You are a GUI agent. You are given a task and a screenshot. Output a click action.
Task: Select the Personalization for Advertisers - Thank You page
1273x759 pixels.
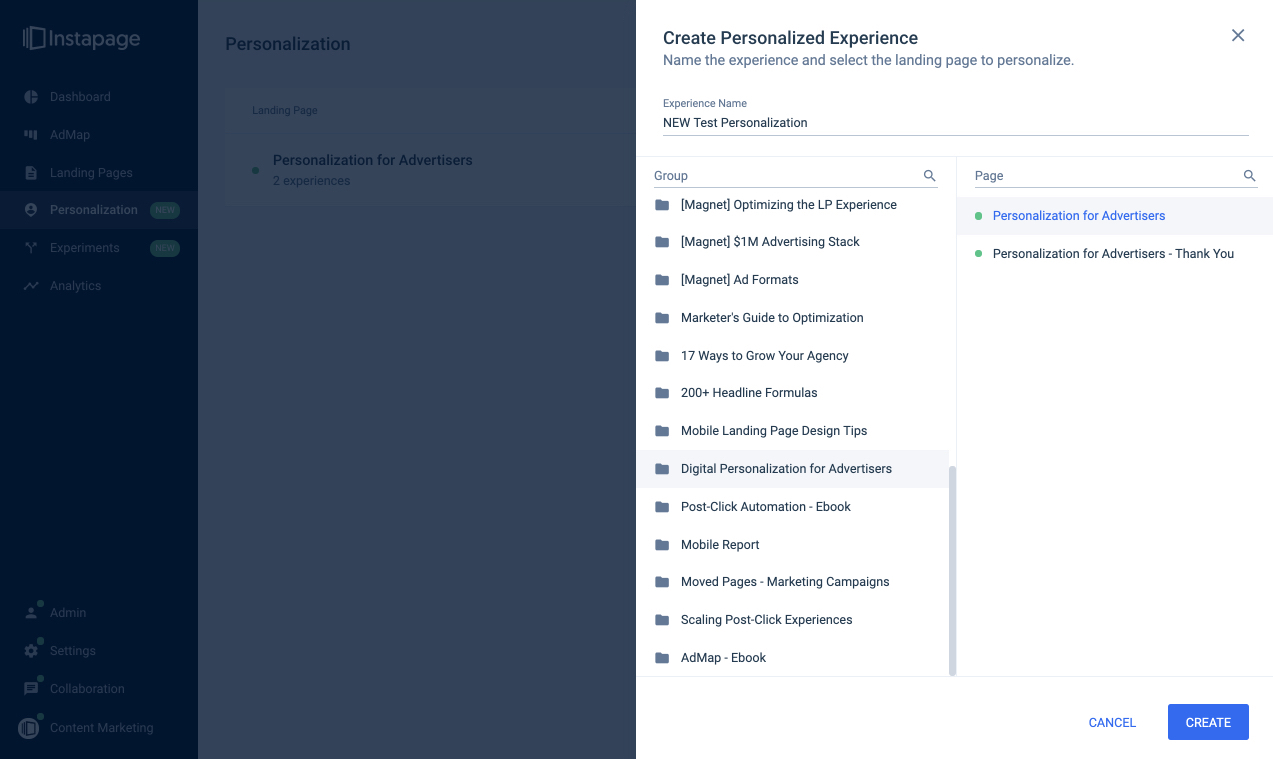coord(1112,253)
